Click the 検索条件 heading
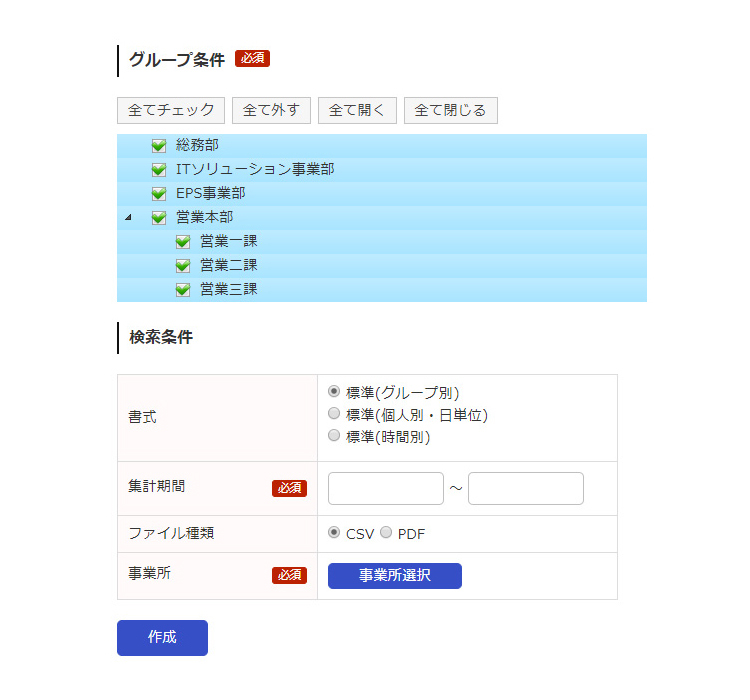 pyautogui.click(x=161, y=337)
